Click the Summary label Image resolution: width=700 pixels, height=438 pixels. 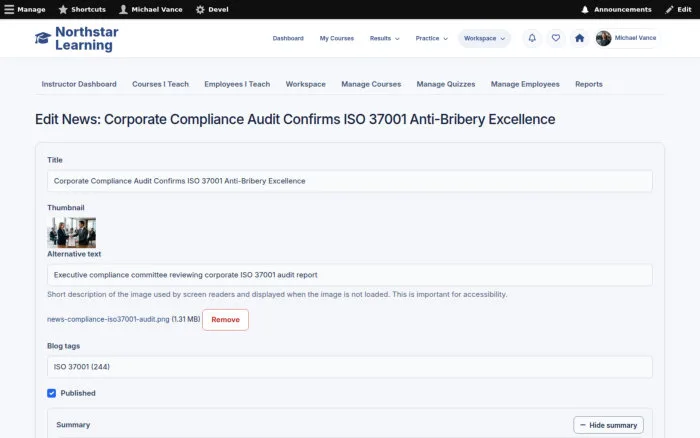tap(73, 425)
